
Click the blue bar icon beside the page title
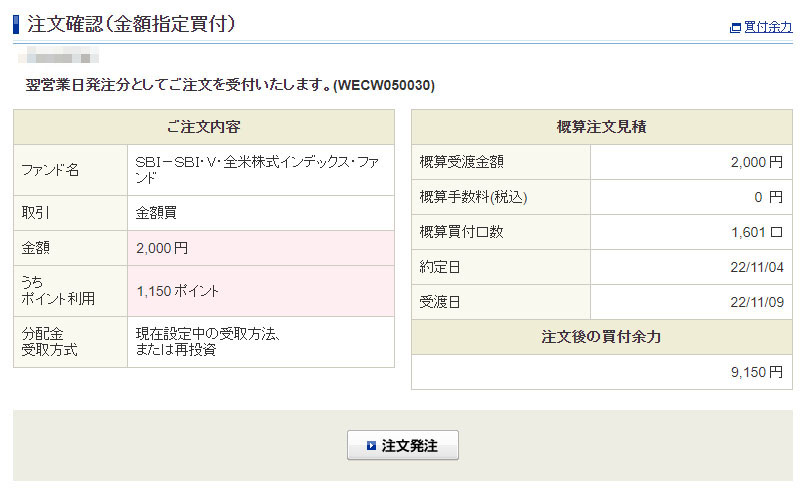coord(16,24)
